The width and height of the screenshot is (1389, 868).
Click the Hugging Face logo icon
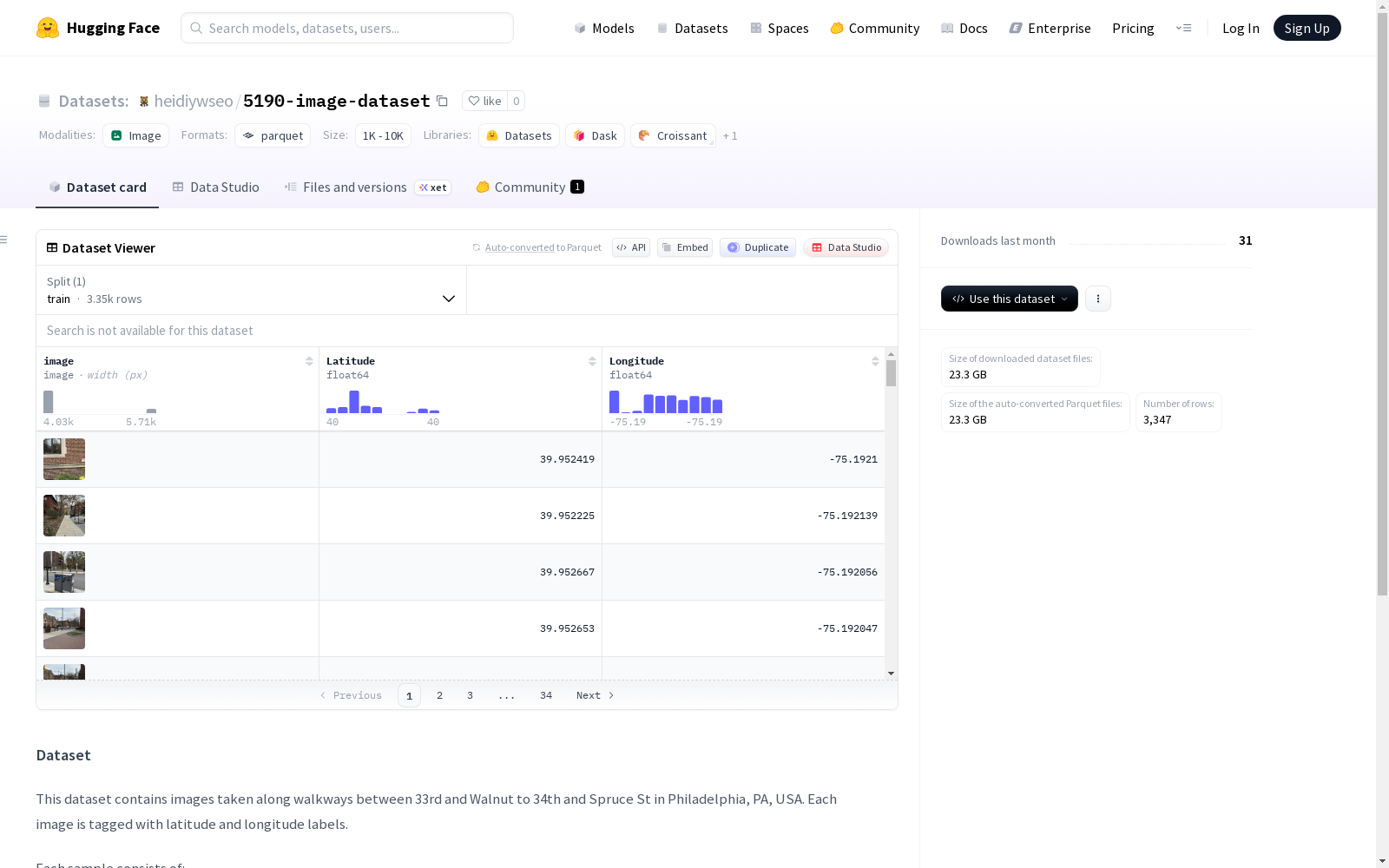point(48,28)
